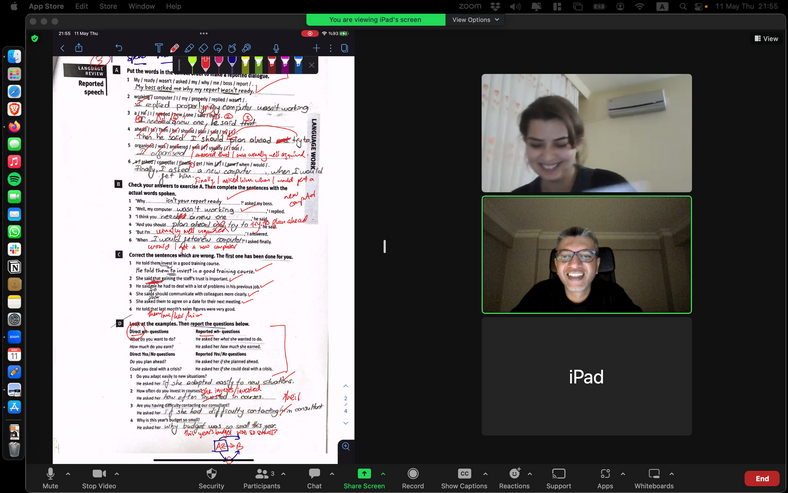Open Slack from the Dock

pyautogui.click(x=14, y=249)
